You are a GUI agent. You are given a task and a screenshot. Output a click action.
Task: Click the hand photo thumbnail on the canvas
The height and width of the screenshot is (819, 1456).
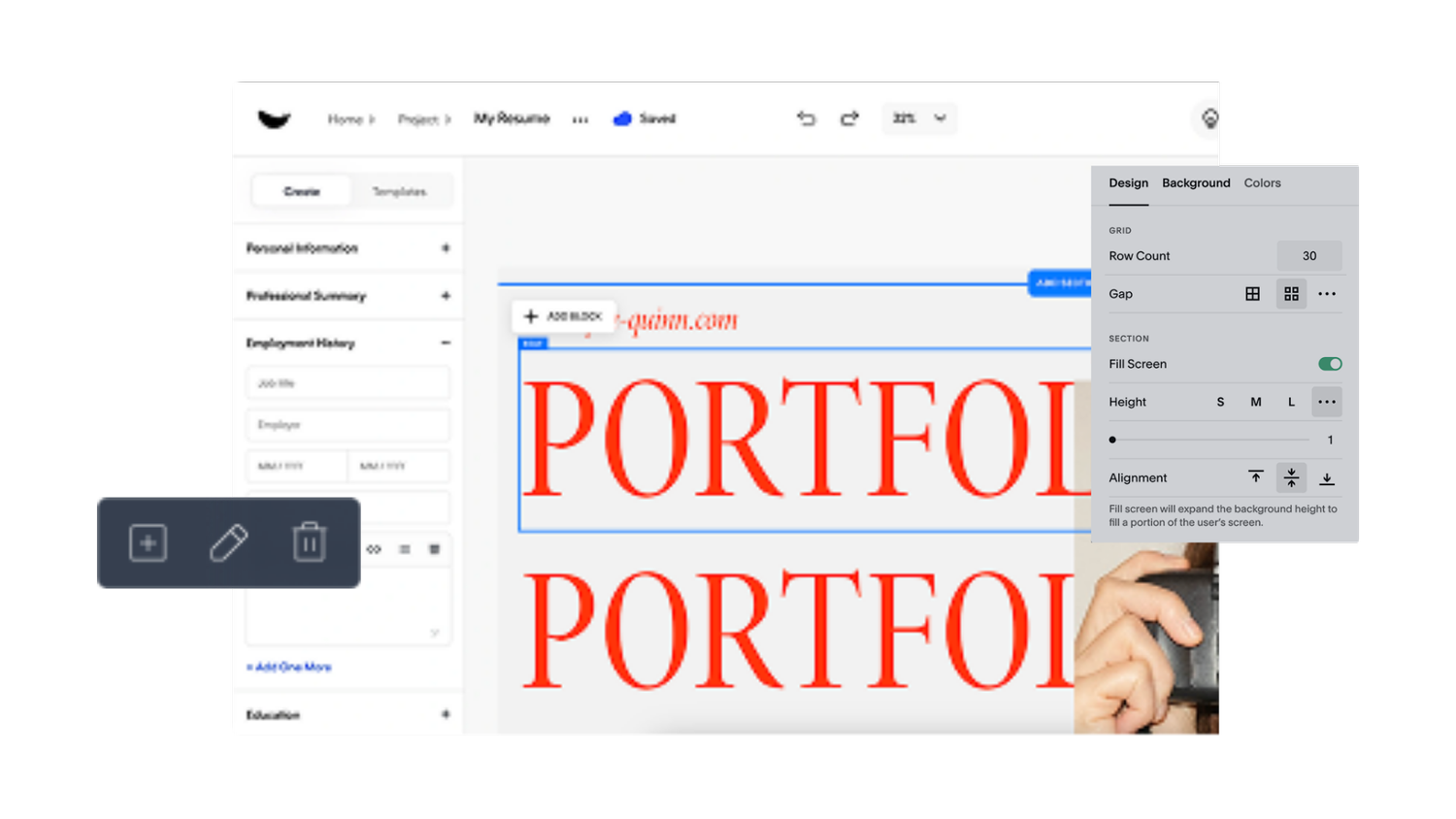pyautogui.click(x=1146, y=638)
